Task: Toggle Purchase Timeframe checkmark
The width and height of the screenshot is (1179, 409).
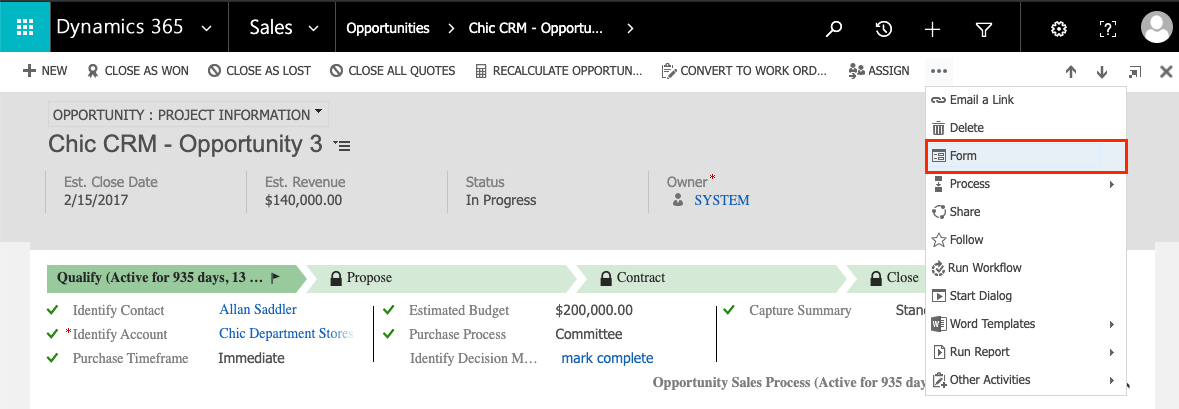Action: pyautogui.click(x=52, y=358)
